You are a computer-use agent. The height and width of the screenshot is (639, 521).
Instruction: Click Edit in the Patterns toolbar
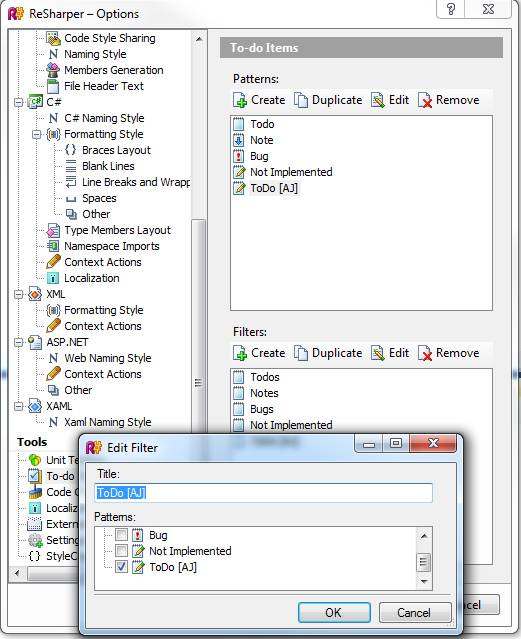390,100
